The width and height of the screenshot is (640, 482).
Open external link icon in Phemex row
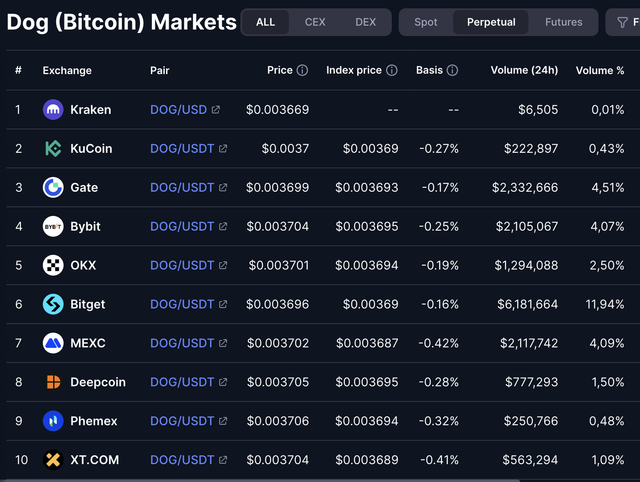(x=223, y=421)
